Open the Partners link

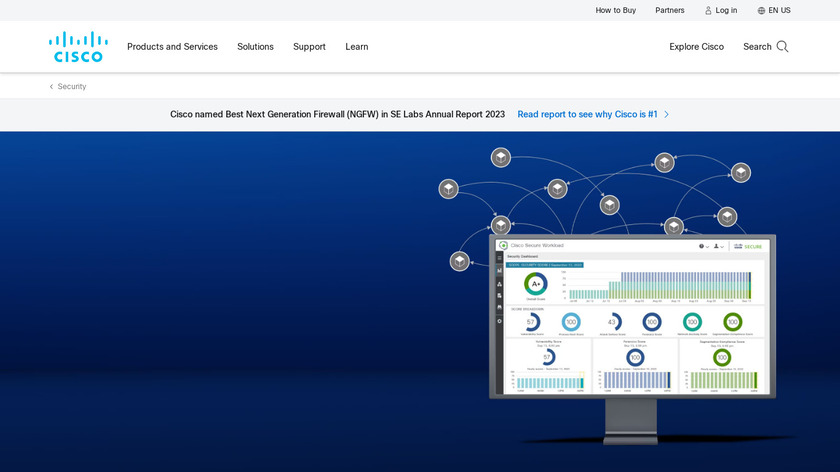point(670,10)
